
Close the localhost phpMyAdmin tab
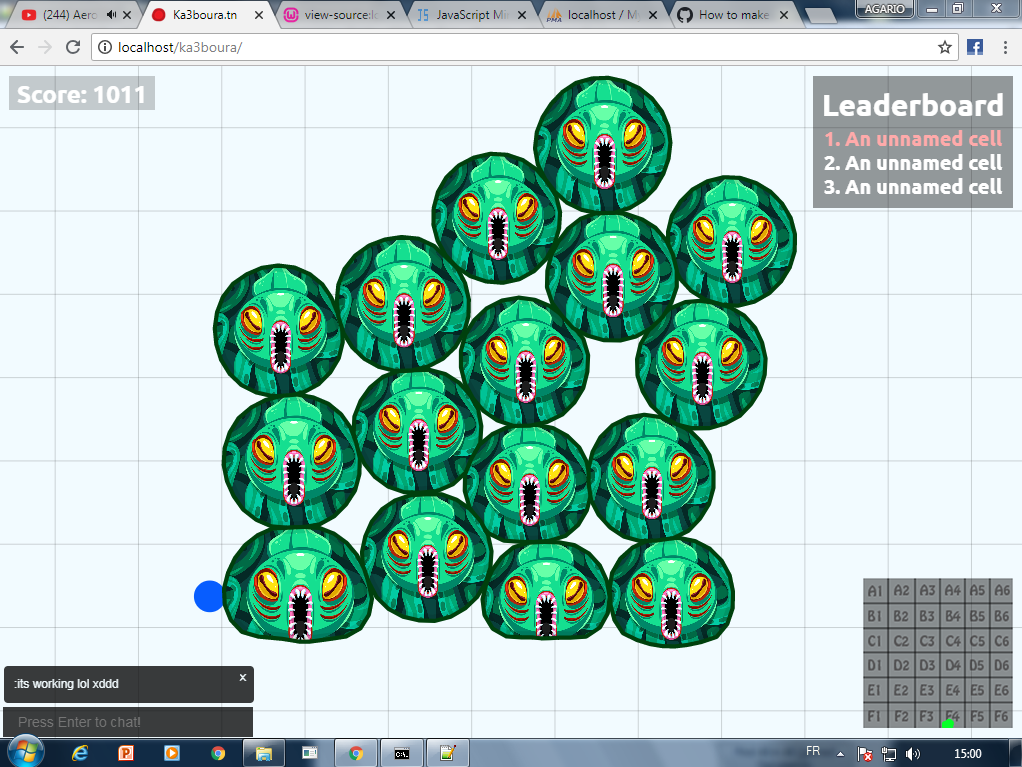click(652, 15)
